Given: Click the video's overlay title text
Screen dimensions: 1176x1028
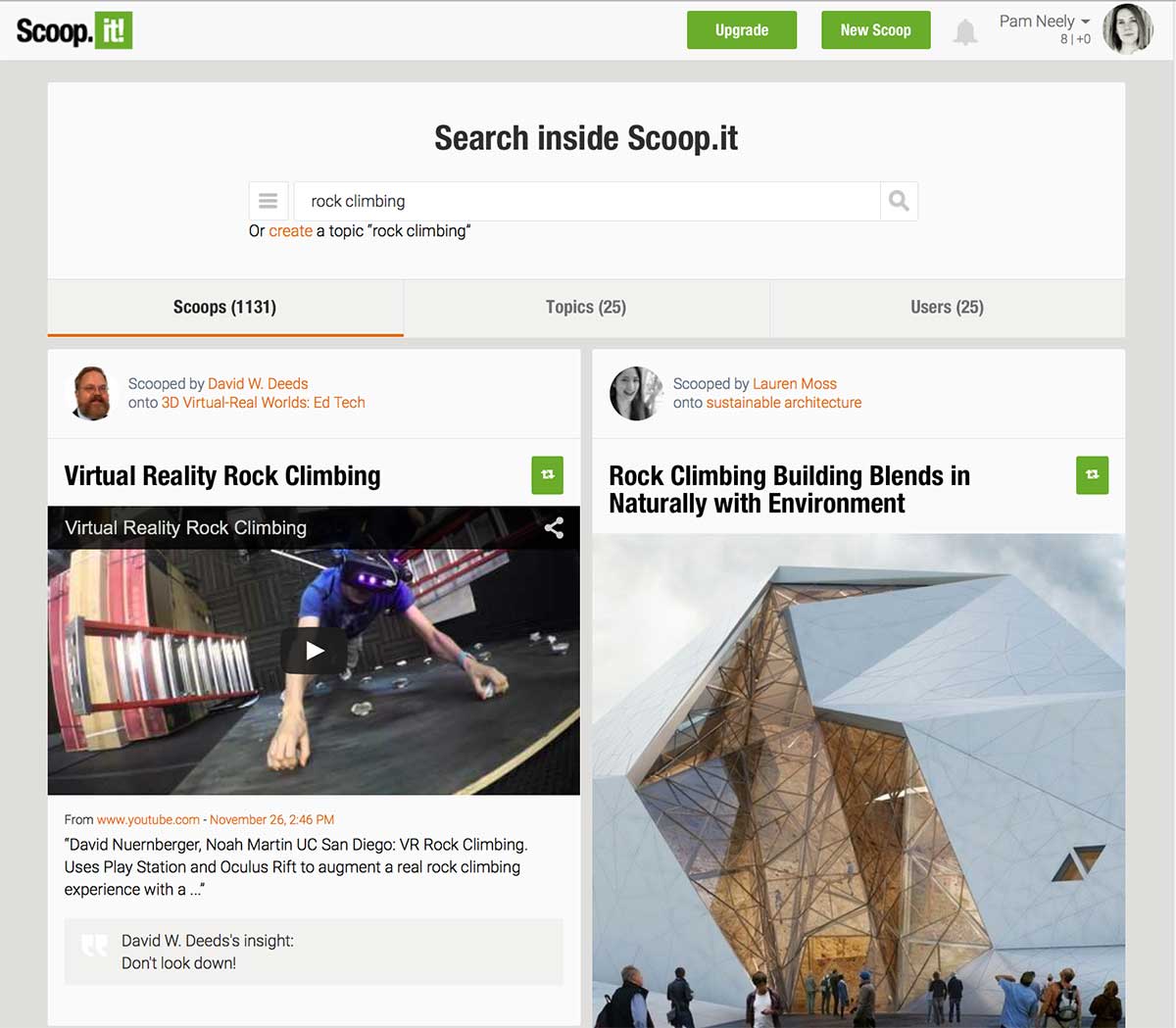Looking at the screenshot, I should click(185, 528).
